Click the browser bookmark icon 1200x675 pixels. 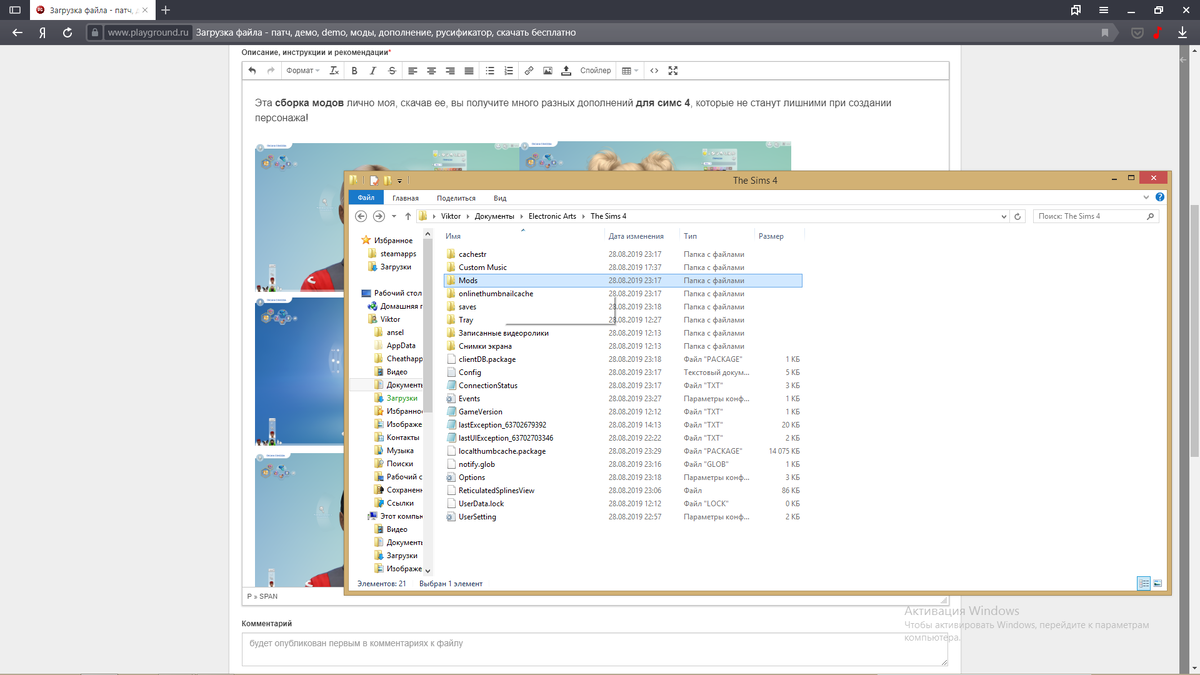pos(1105,32)
